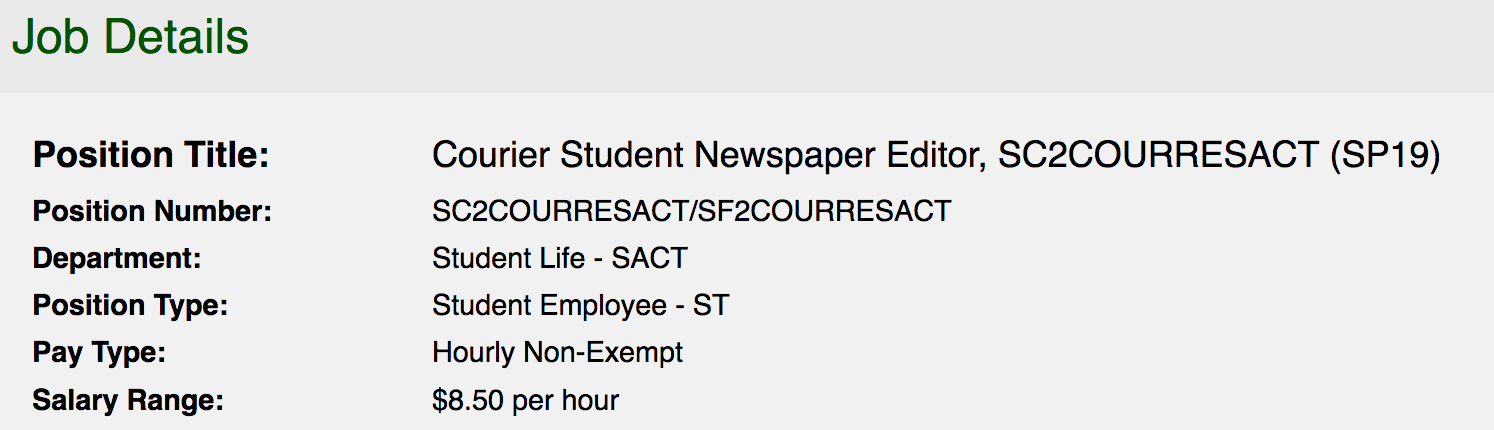Select the Position Type label
Viewport: 1494px width, 430px height.
(x=131, y=305)
